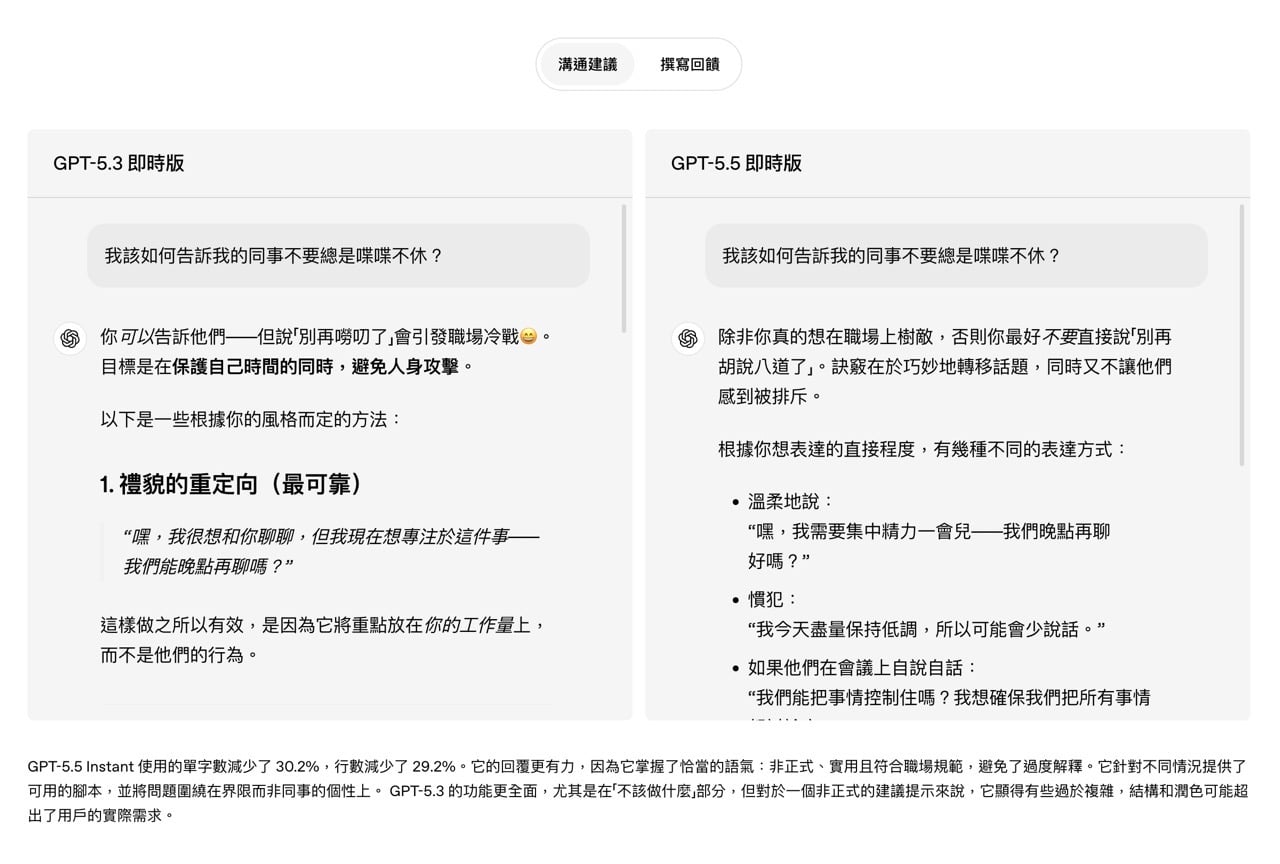1280x864 pixels.
Task: Click the ChatGPT logo in GPT-5.3 panel
Action: pyautogui.click(x=70, y=339)
